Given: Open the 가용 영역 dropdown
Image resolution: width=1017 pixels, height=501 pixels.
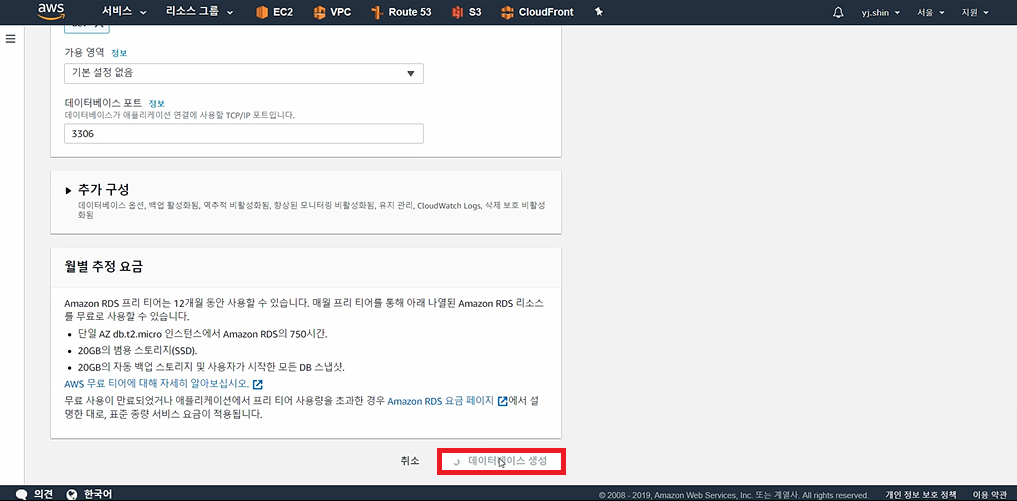Looking at the screenshot, I should (244, 73).
